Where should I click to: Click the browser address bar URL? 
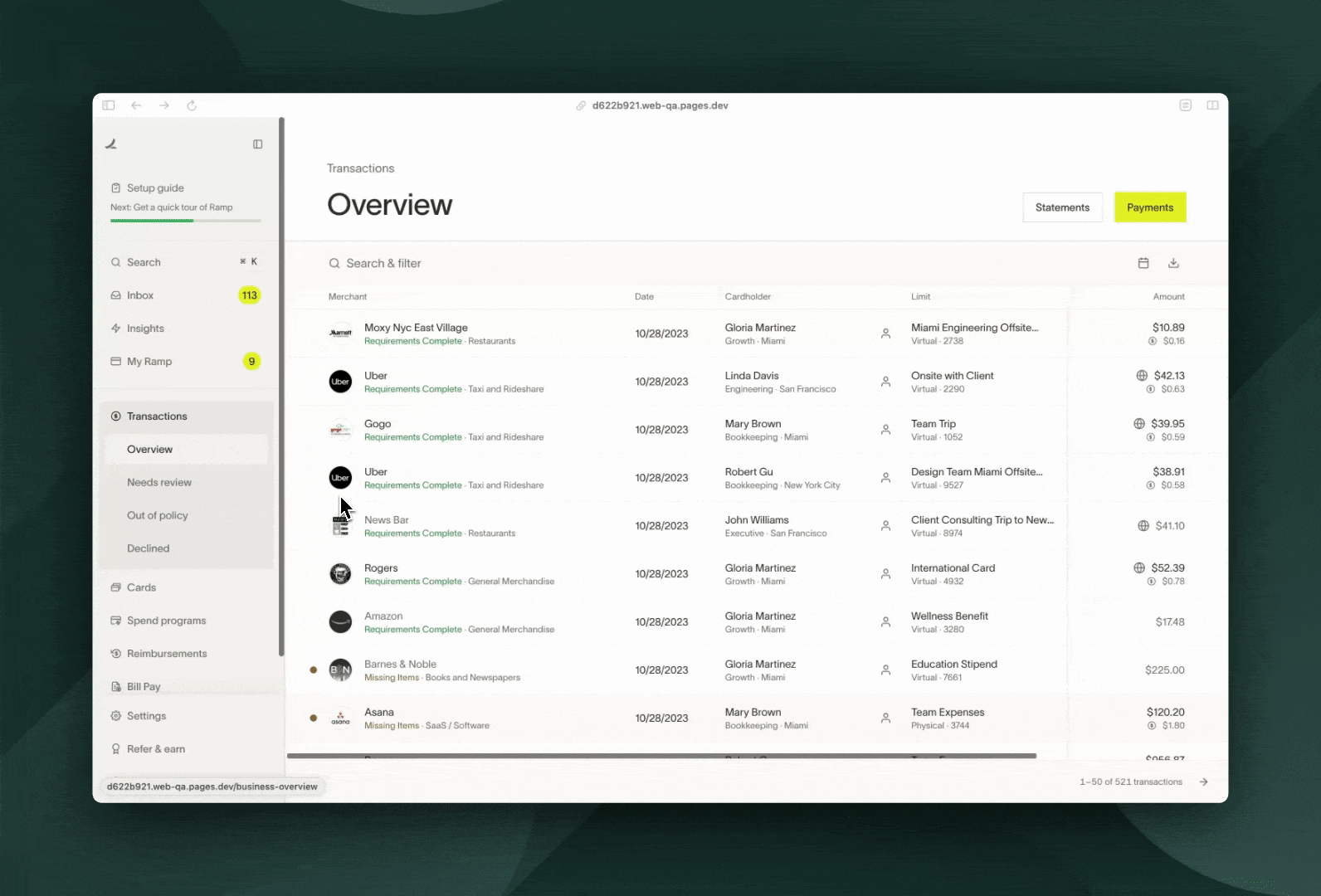660,105
